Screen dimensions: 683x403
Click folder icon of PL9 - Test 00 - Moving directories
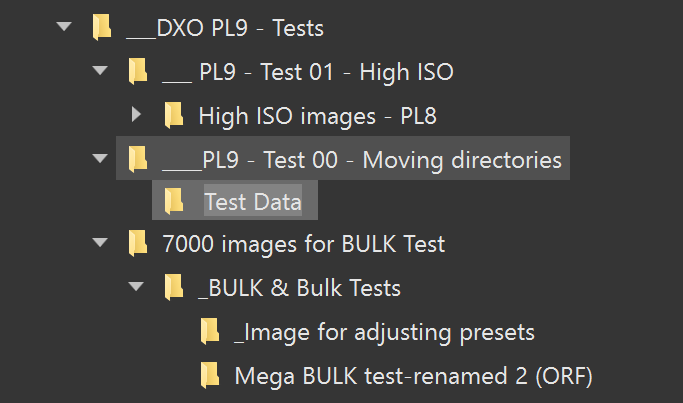coord(137,158)
